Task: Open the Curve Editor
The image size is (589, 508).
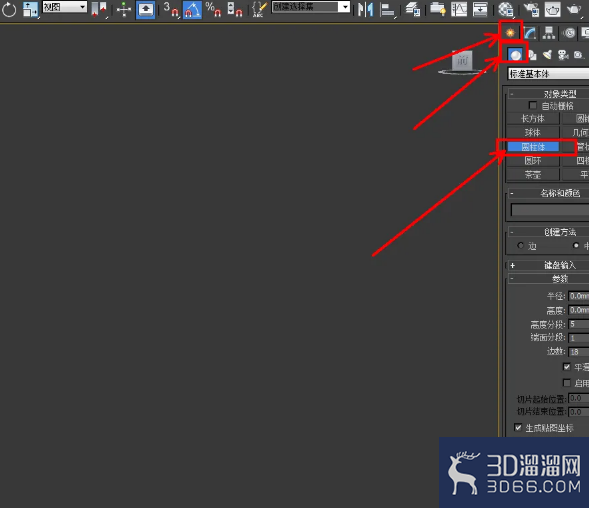Action: pyautogui.click(x=459, y=9)
